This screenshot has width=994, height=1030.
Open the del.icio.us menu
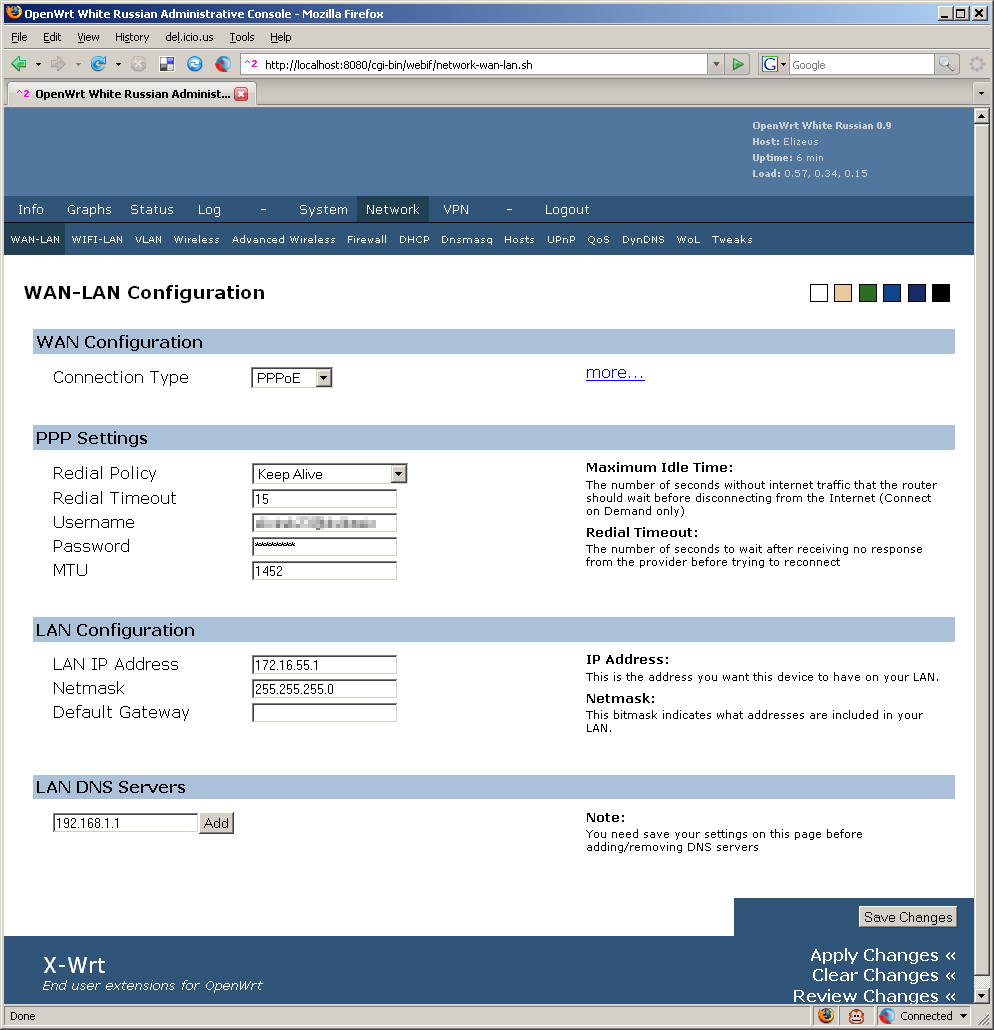tap(189, 37)
